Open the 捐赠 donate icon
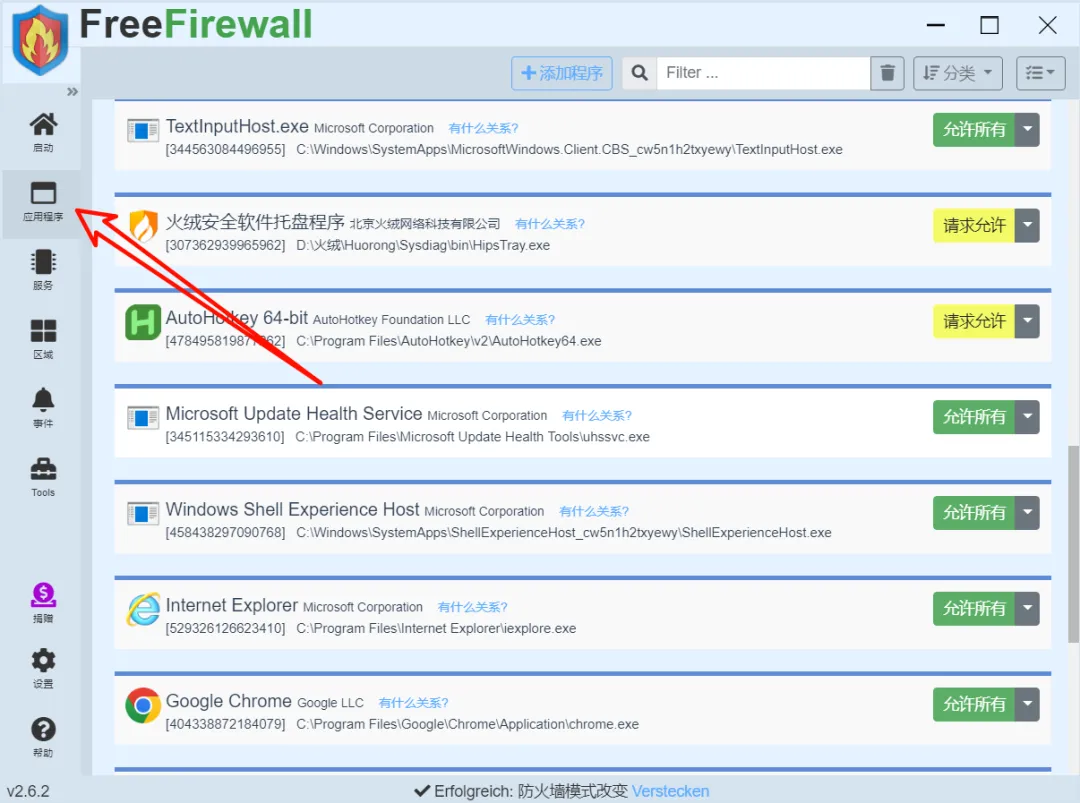The width and height of the screenshot is (1080, 803). [x=43, y=603]
